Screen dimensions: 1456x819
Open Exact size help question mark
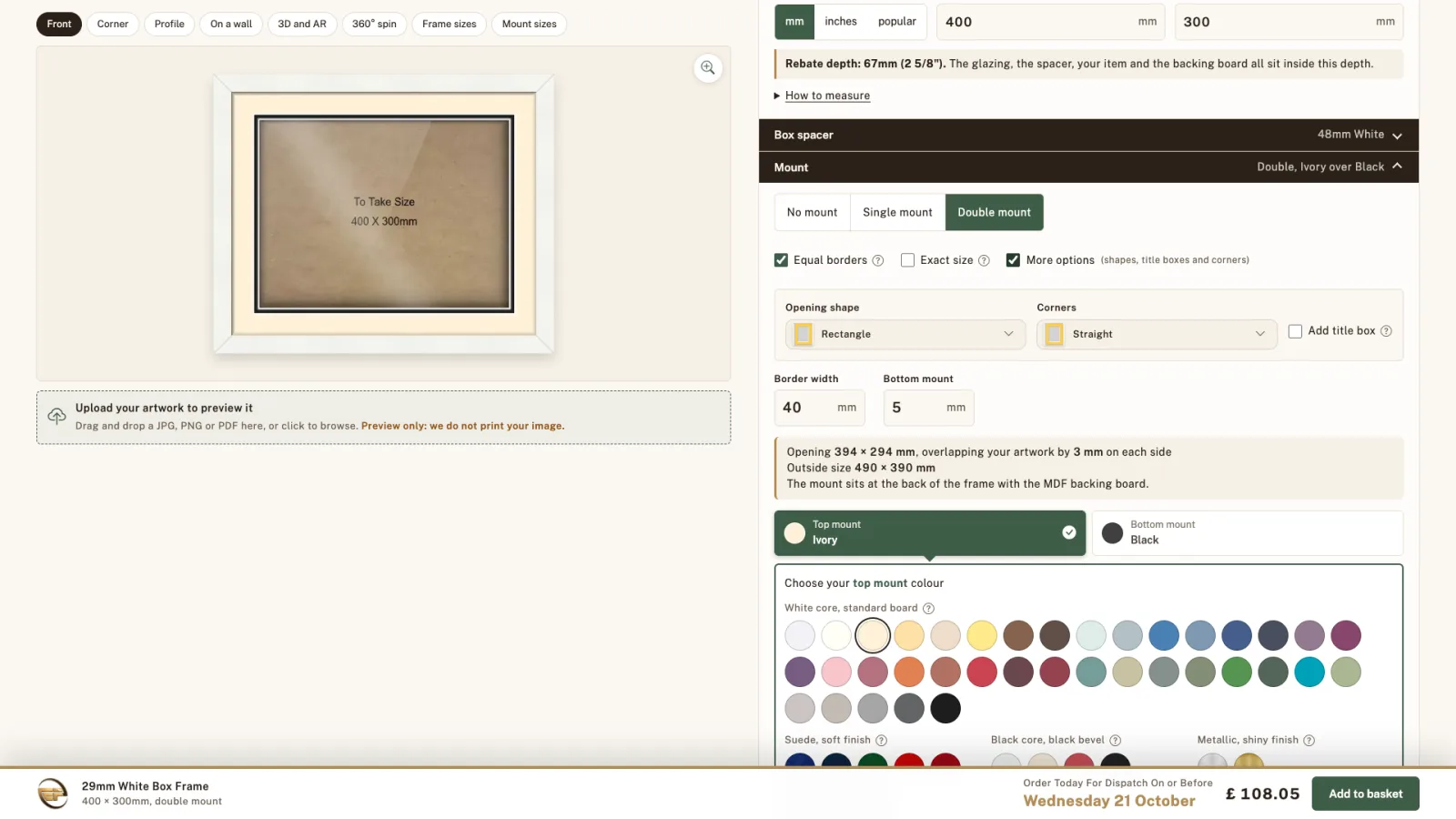point(984,260)
